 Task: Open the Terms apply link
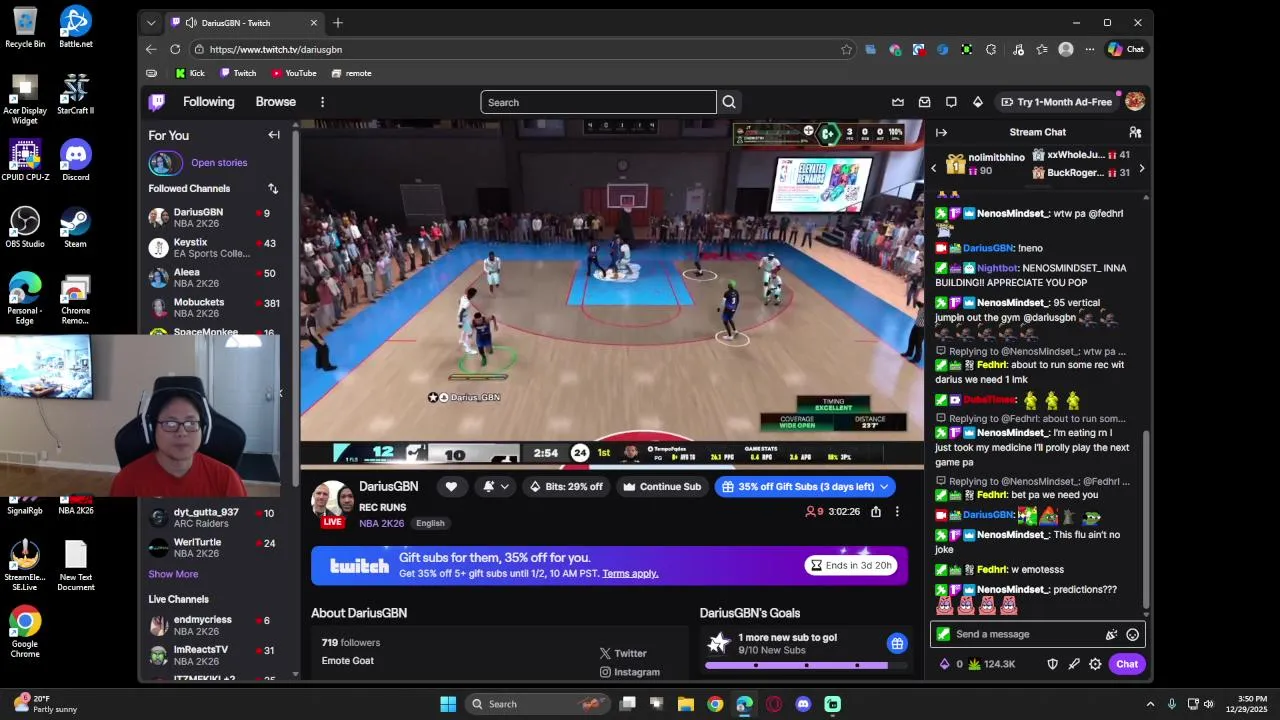[x=630, y=573]
